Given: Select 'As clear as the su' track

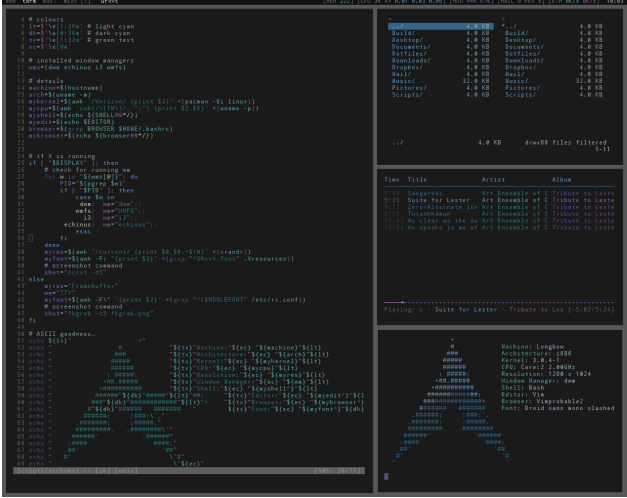Looking at the screenshot, I should [499, 220].
